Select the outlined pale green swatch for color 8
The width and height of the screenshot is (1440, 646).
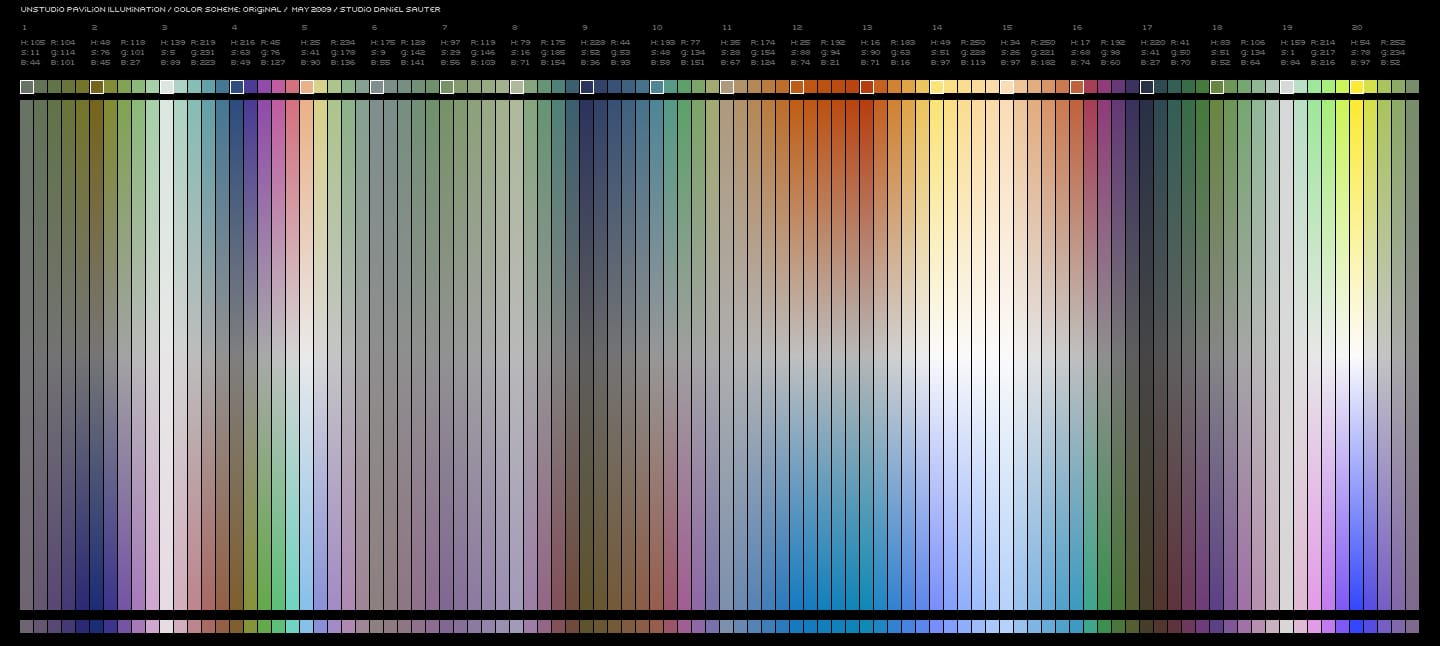tap(517, 87)
